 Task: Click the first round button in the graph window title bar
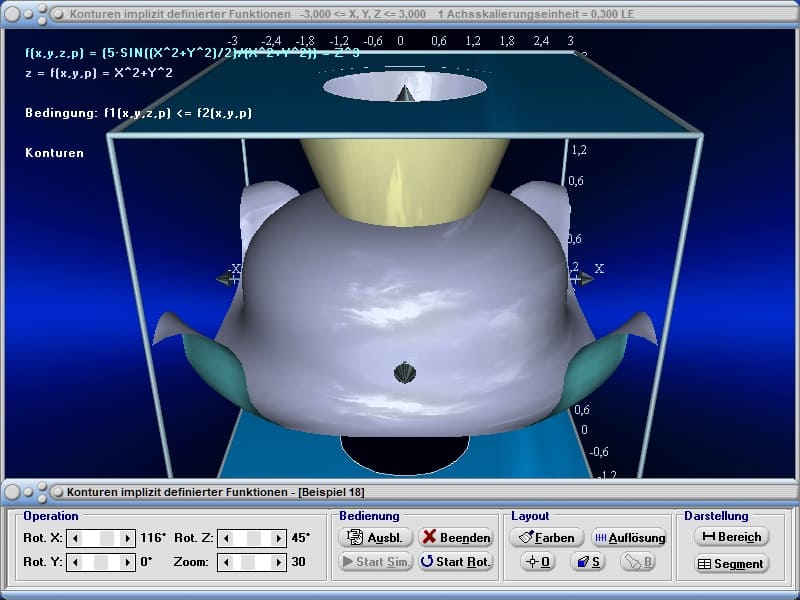[x=12, y=14]
